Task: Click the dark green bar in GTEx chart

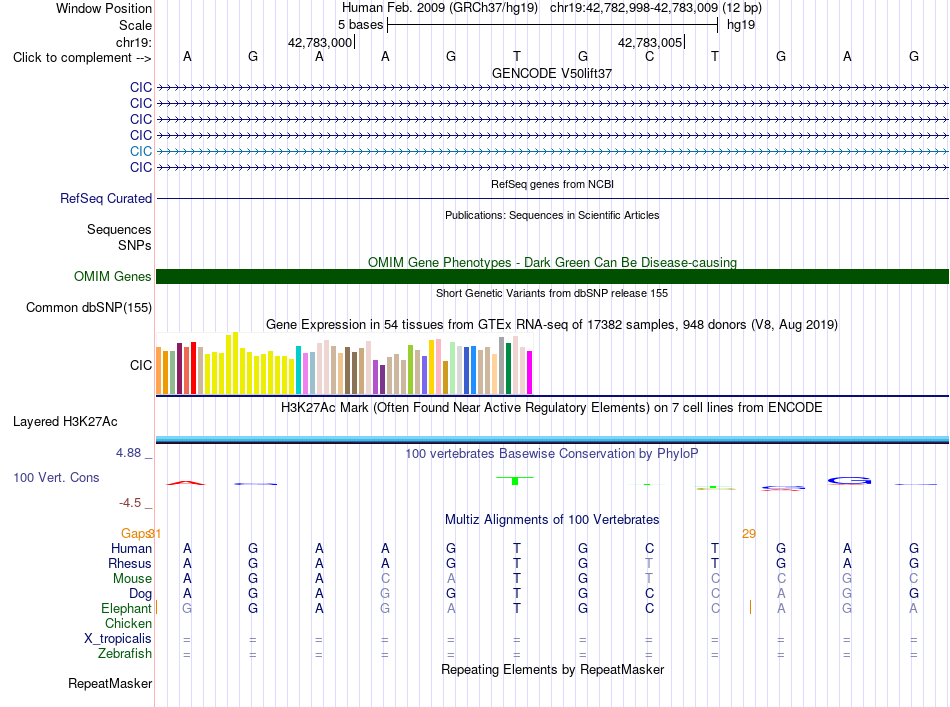Action: [508, 369]
